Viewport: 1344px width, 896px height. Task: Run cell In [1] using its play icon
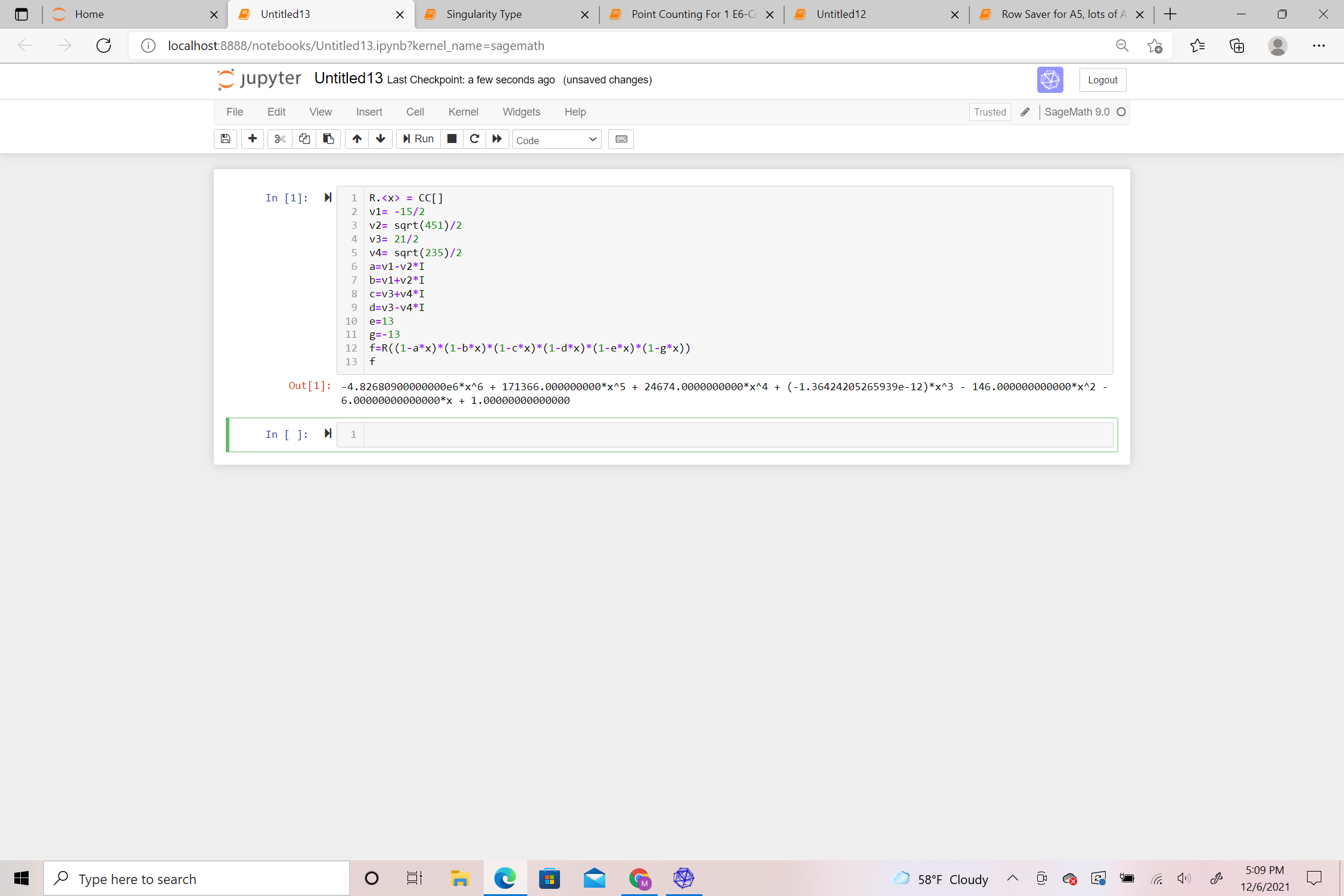pyautogui.click(x=328, y=198)
